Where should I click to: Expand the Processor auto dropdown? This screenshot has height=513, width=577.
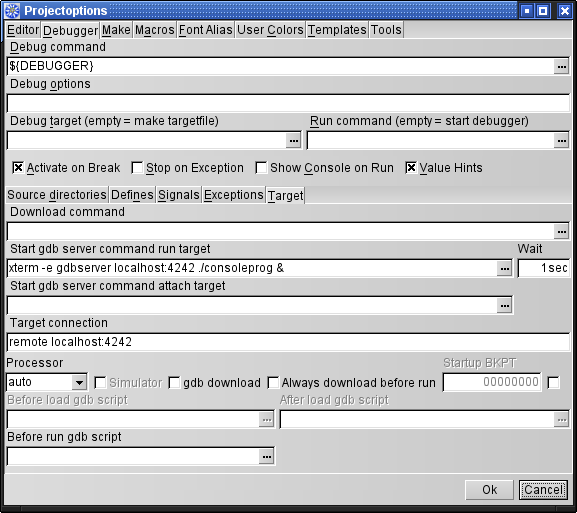[79, 382]
